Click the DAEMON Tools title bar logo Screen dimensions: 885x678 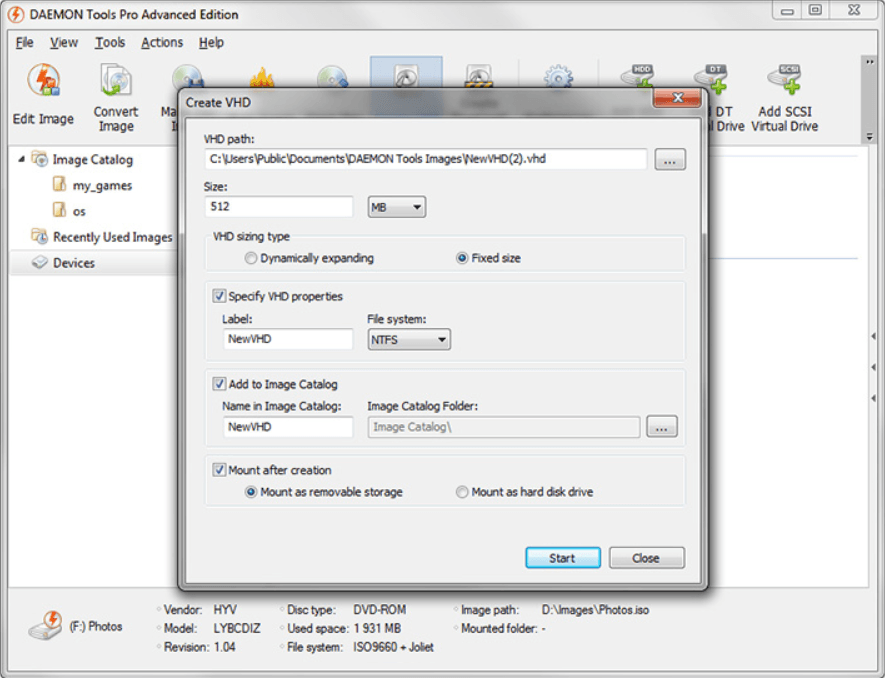click(16, 14)
